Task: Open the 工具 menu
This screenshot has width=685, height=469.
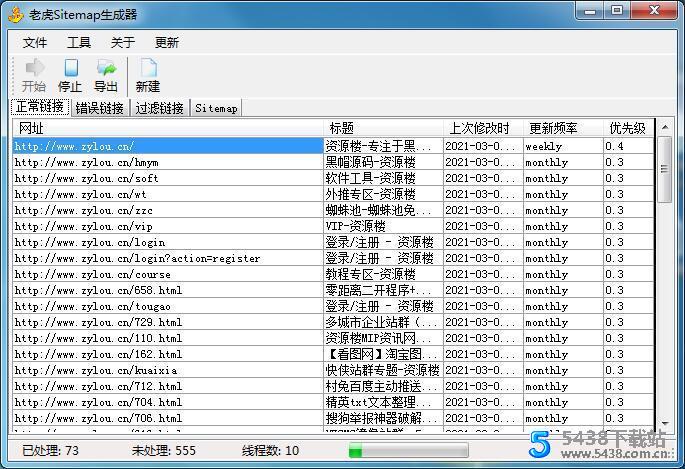Action: point(79,42)
